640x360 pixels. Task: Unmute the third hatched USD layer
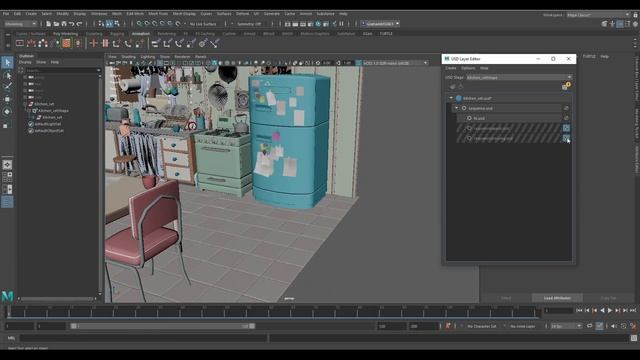click(x=566, y=128)
